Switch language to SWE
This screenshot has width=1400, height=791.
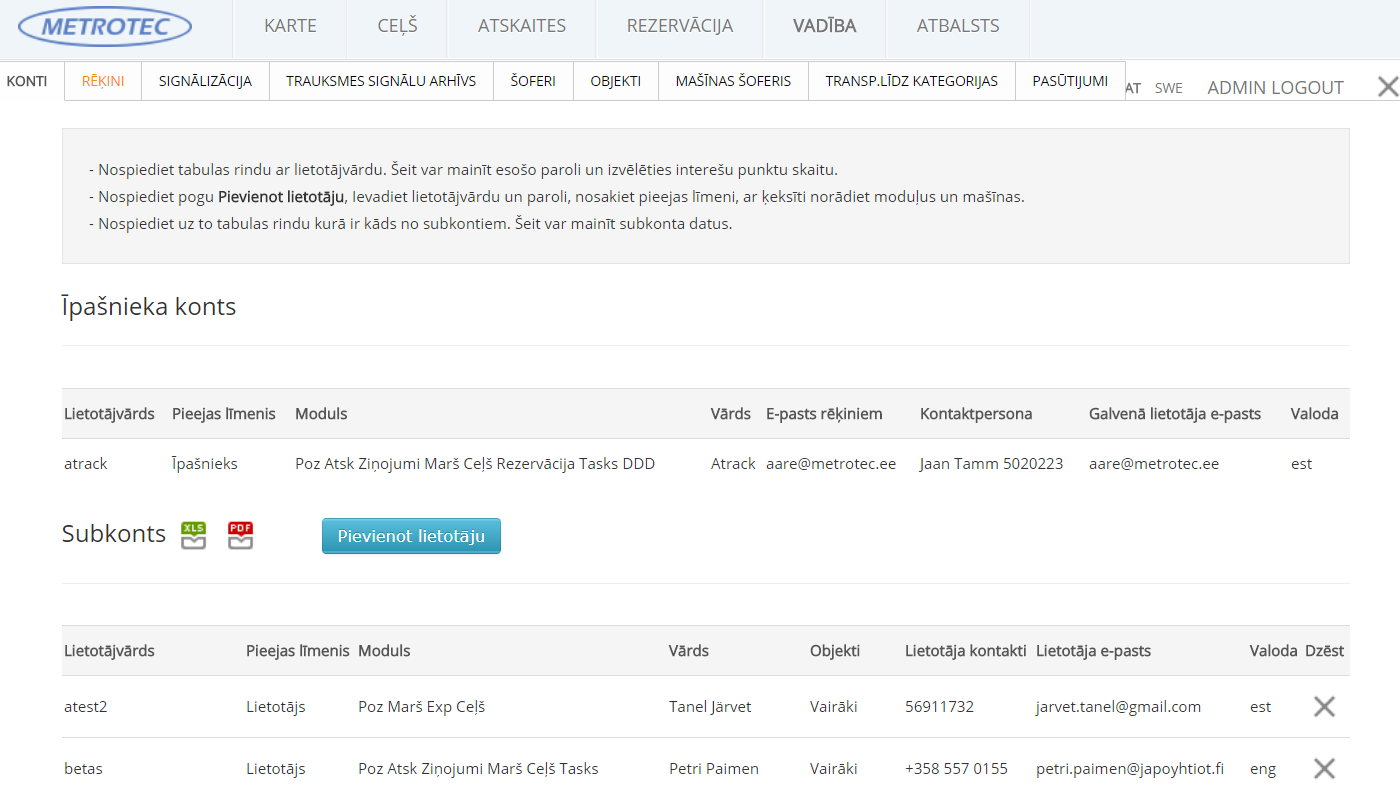1168,88
